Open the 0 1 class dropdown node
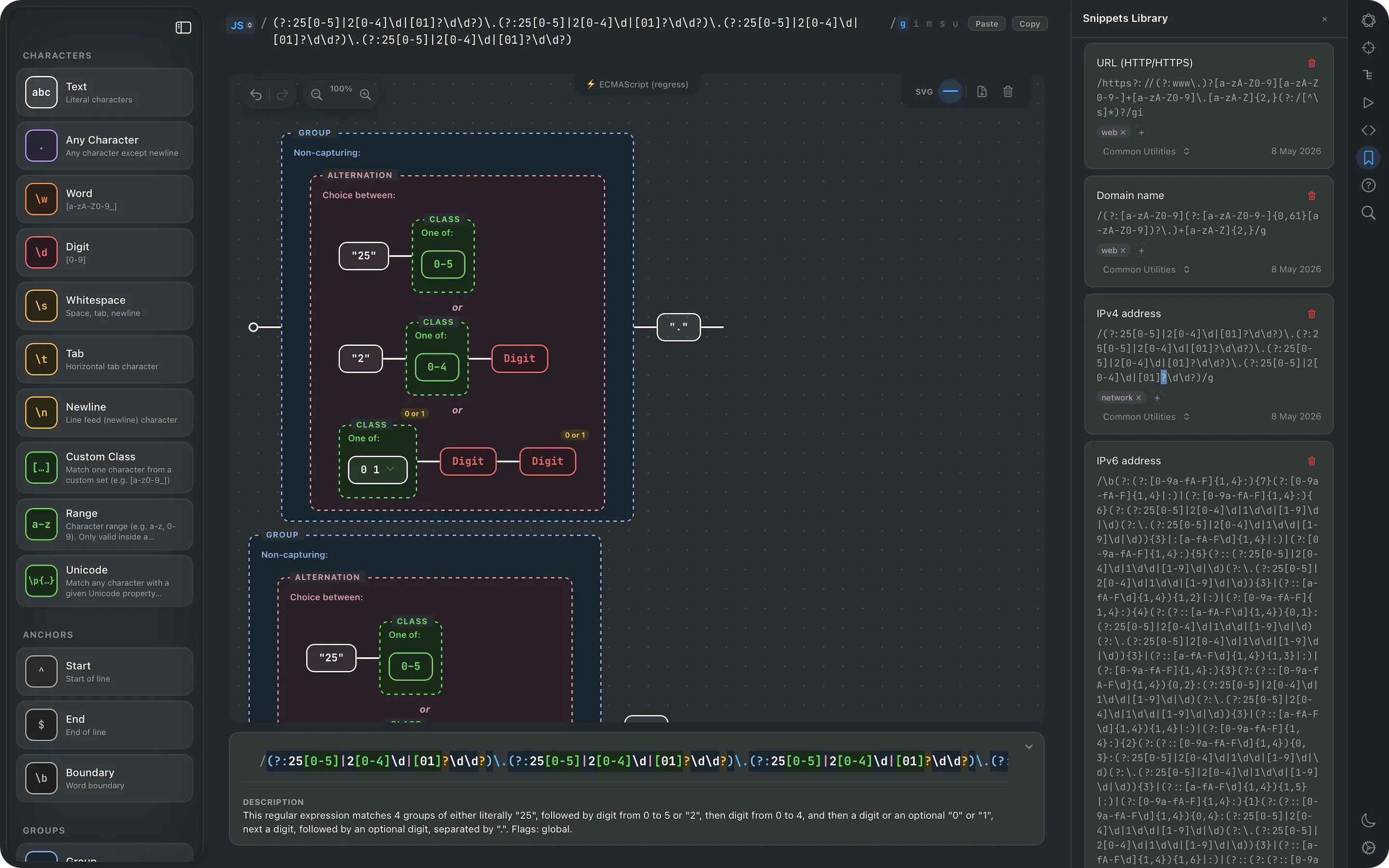Screen dimensions: 1389x868 point(378,470)
